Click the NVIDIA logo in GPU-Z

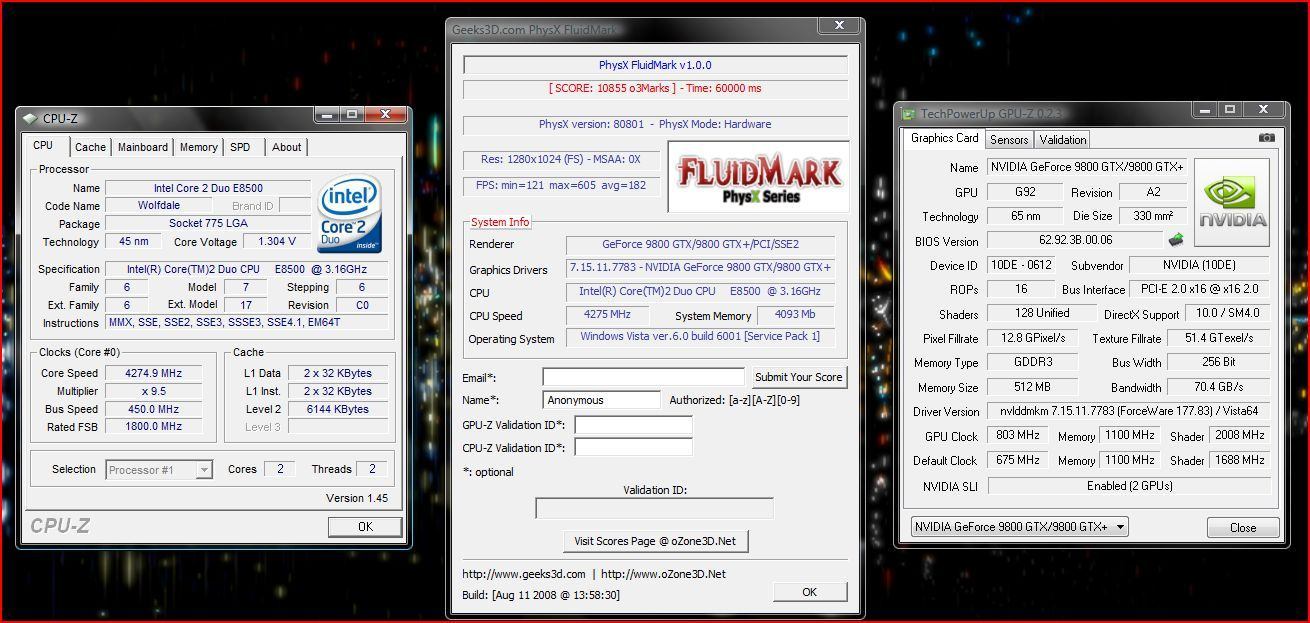pyautogui.click(x=1232, y=203)
